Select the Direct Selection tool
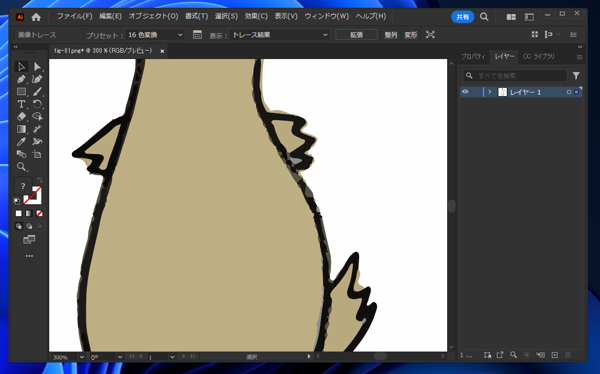Image resolution: width=600 pixels, height=374 pixels. [37, 67]
